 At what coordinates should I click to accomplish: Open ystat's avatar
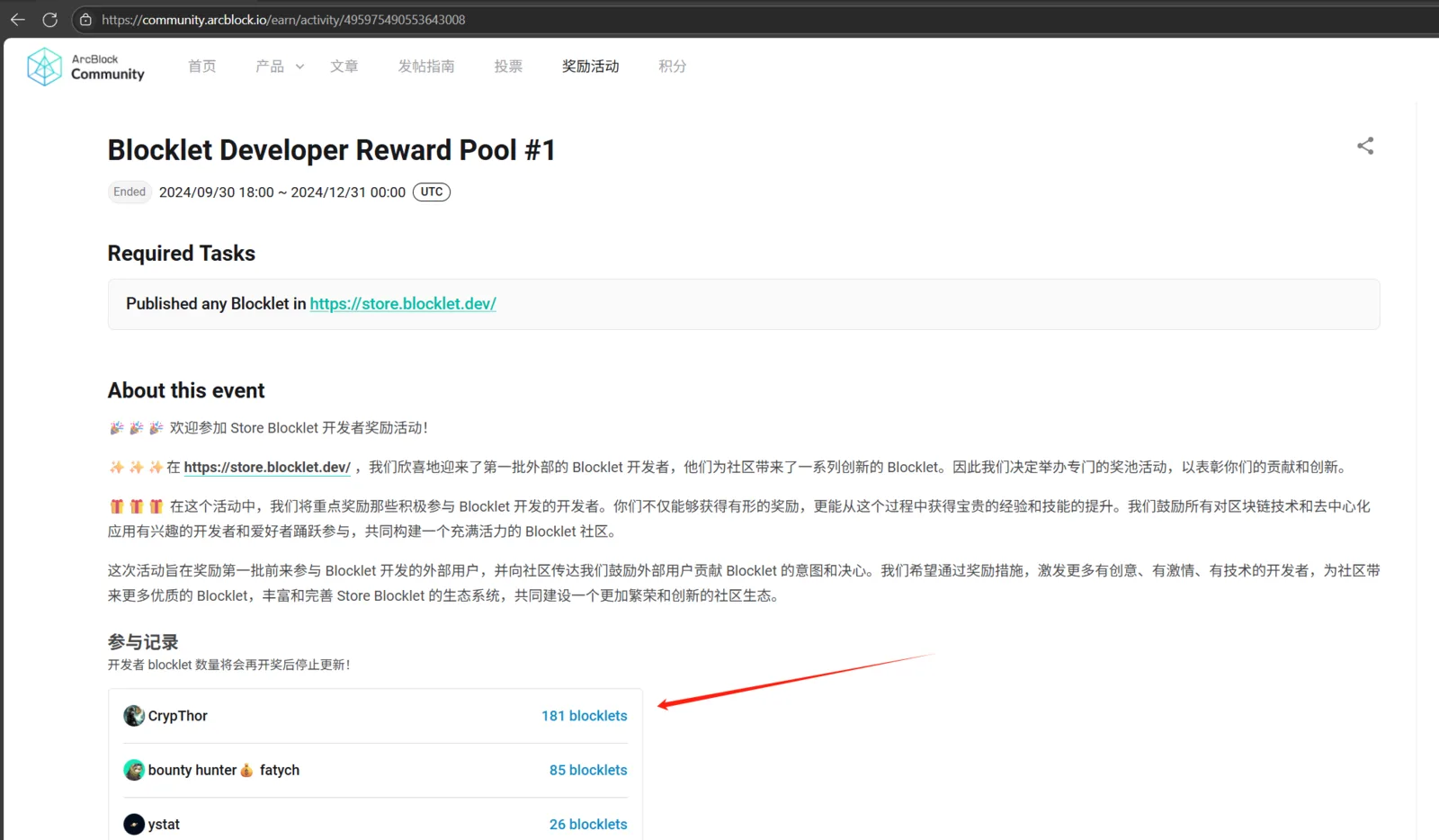click(x=134, y=824)
